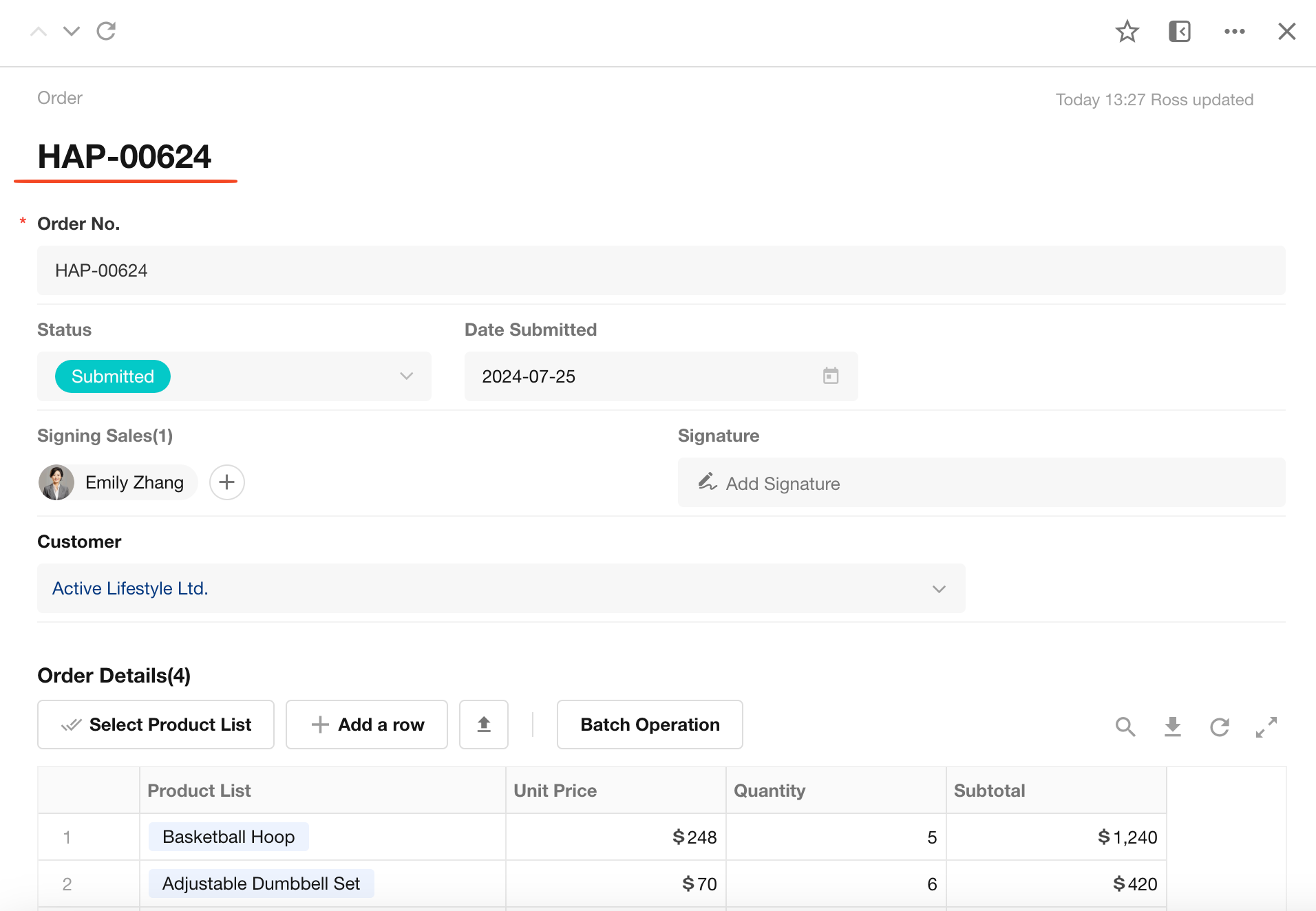Go to next record with down arrow
The height and width of the screenshot is (911, 1316).
72,32
